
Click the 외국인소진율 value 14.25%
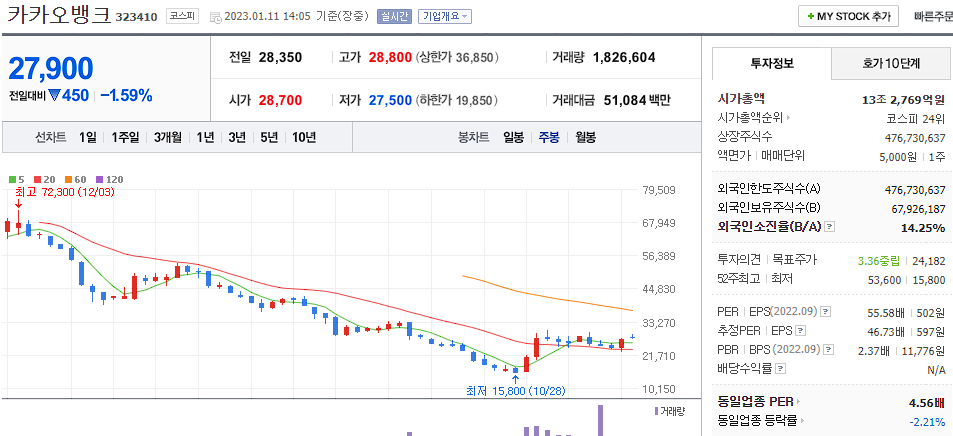[923, 227]
